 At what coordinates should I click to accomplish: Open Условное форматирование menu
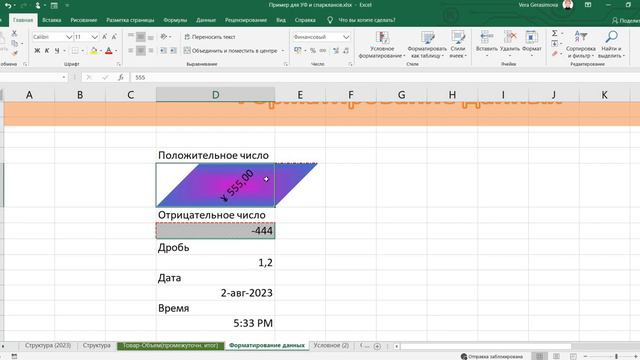click(x=382, y=44)
